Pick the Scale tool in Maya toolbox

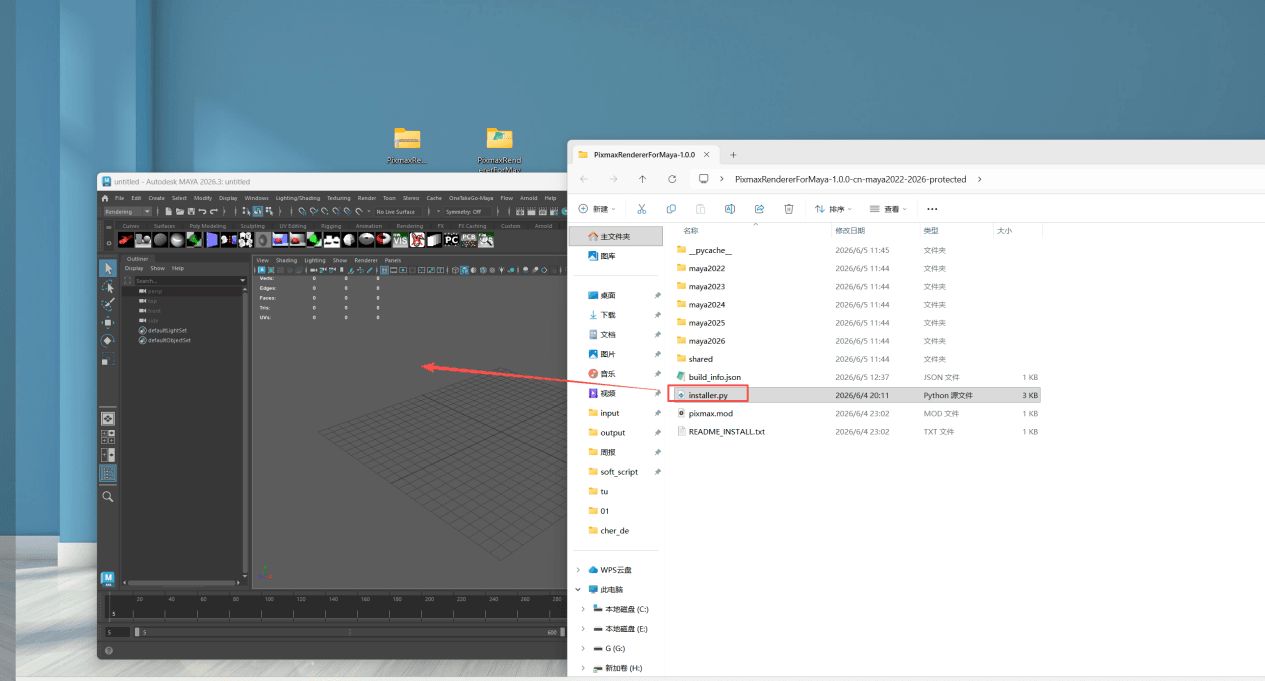coord(108,359)
